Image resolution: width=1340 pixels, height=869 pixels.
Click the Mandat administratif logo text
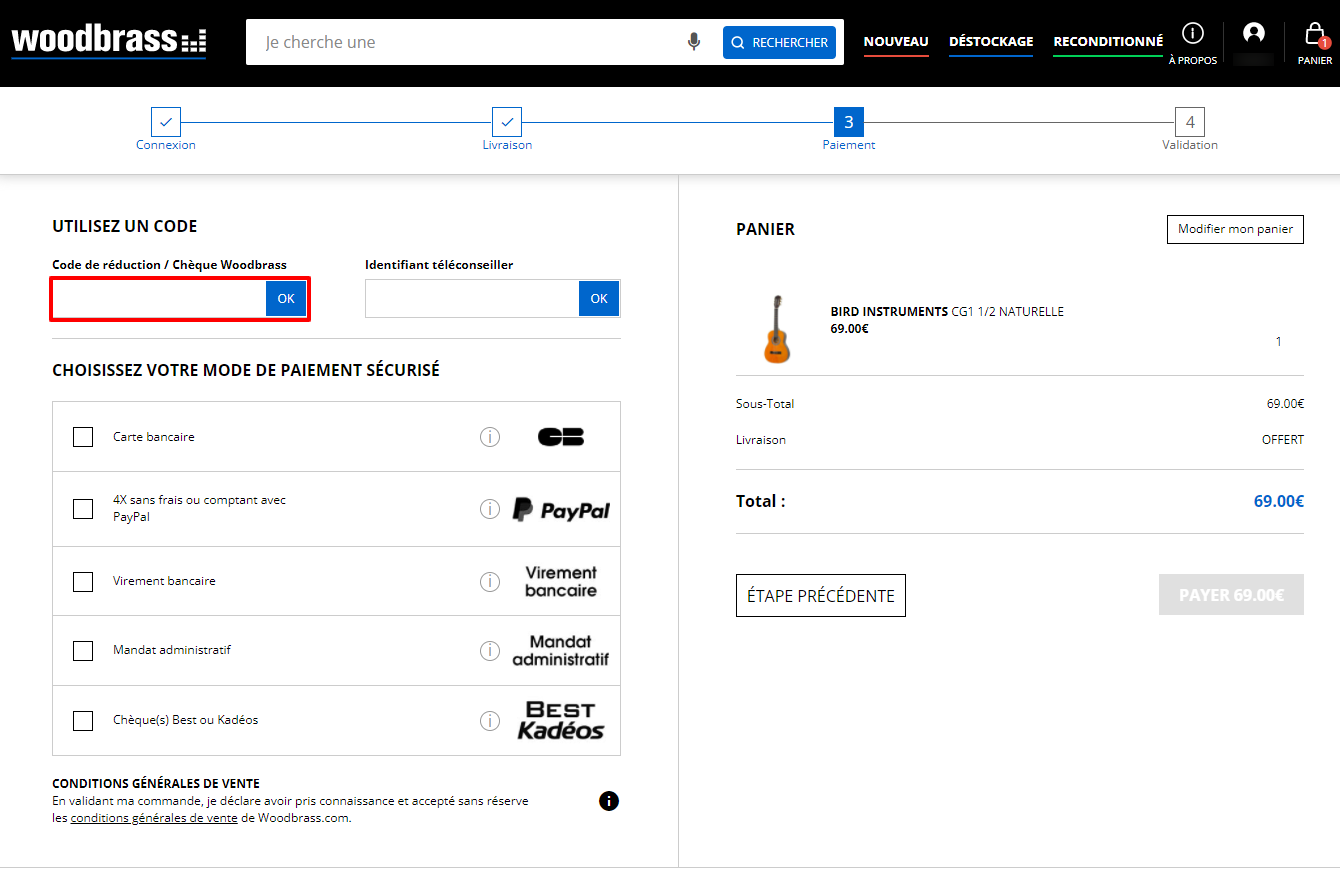561,651
